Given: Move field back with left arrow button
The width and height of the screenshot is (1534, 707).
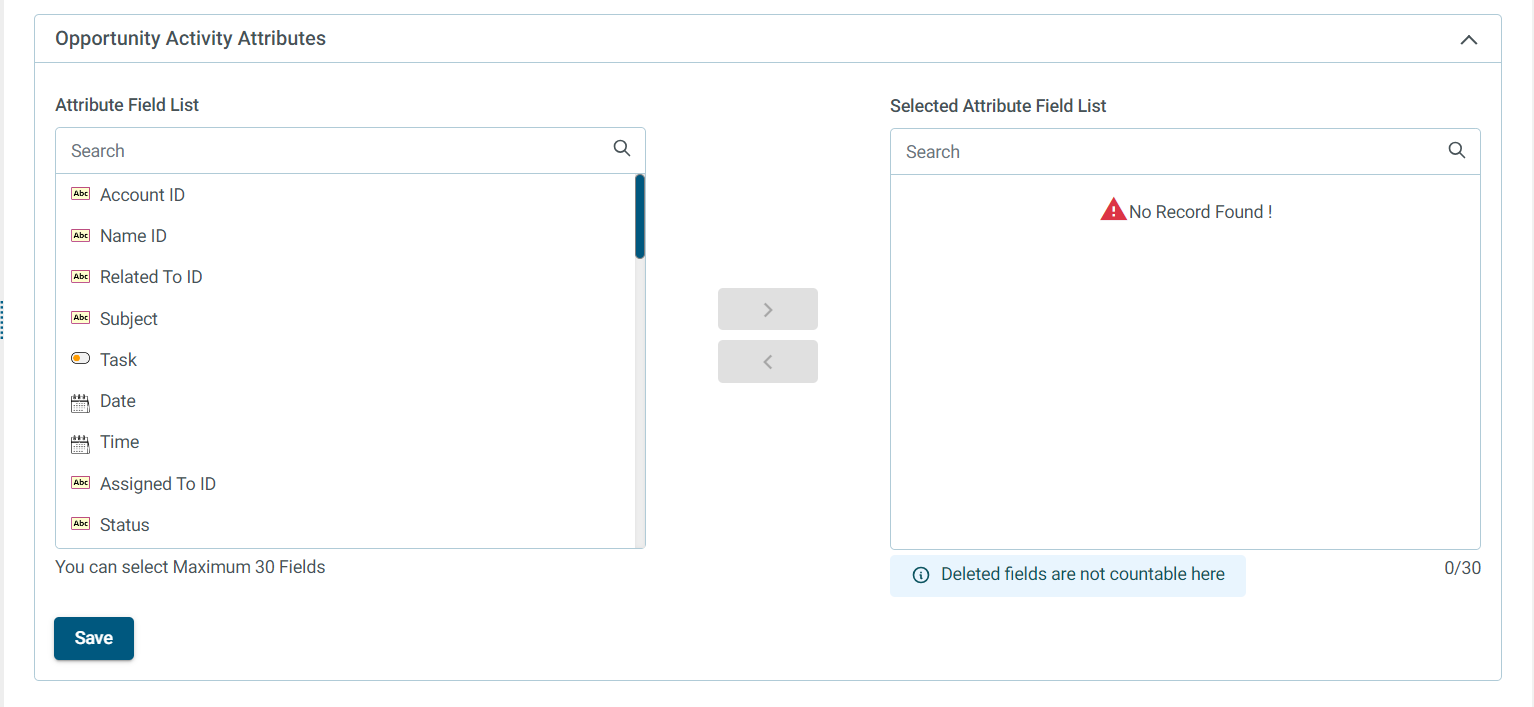Looking at the screenshot, I should (768, 361).
